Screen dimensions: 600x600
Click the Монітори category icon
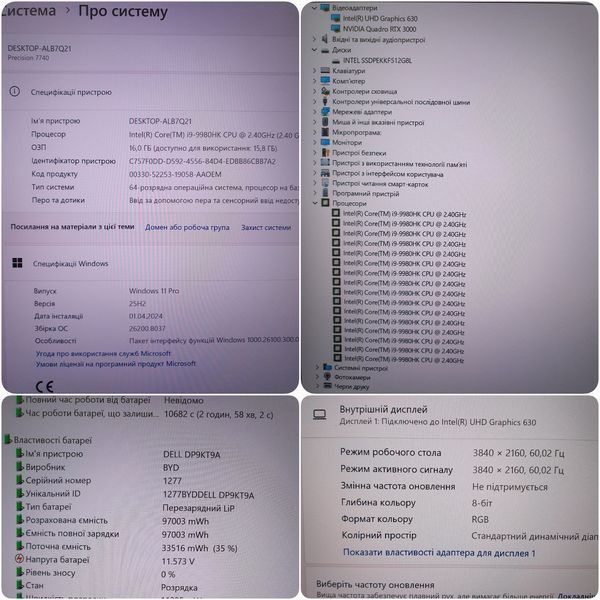[325, 142]
